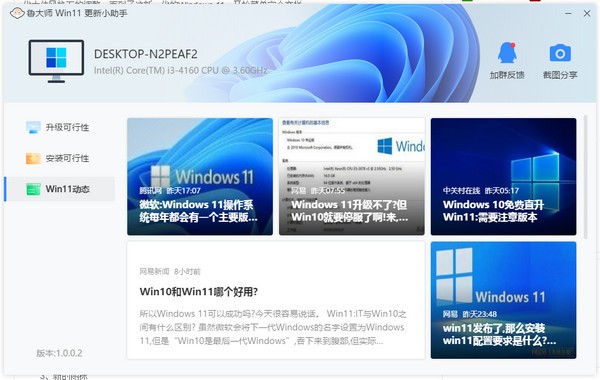Click the 网易新闻 8小时前 source text
The image size is (600, 380).
(x=170, y=271)
